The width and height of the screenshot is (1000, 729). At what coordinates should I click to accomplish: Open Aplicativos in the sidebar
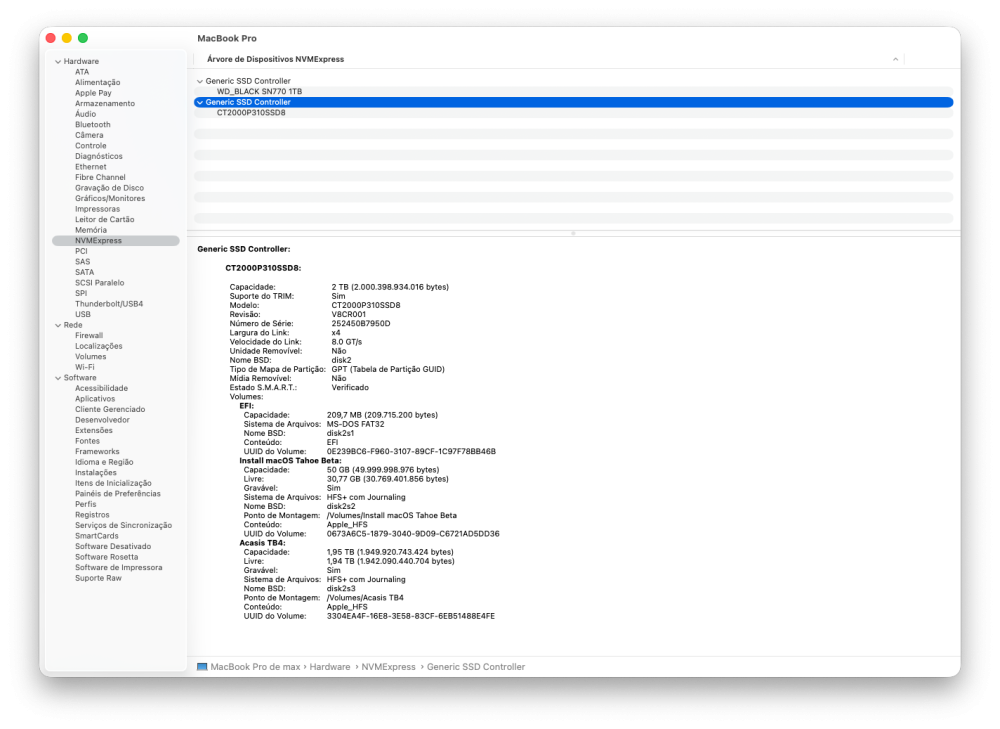95,399
